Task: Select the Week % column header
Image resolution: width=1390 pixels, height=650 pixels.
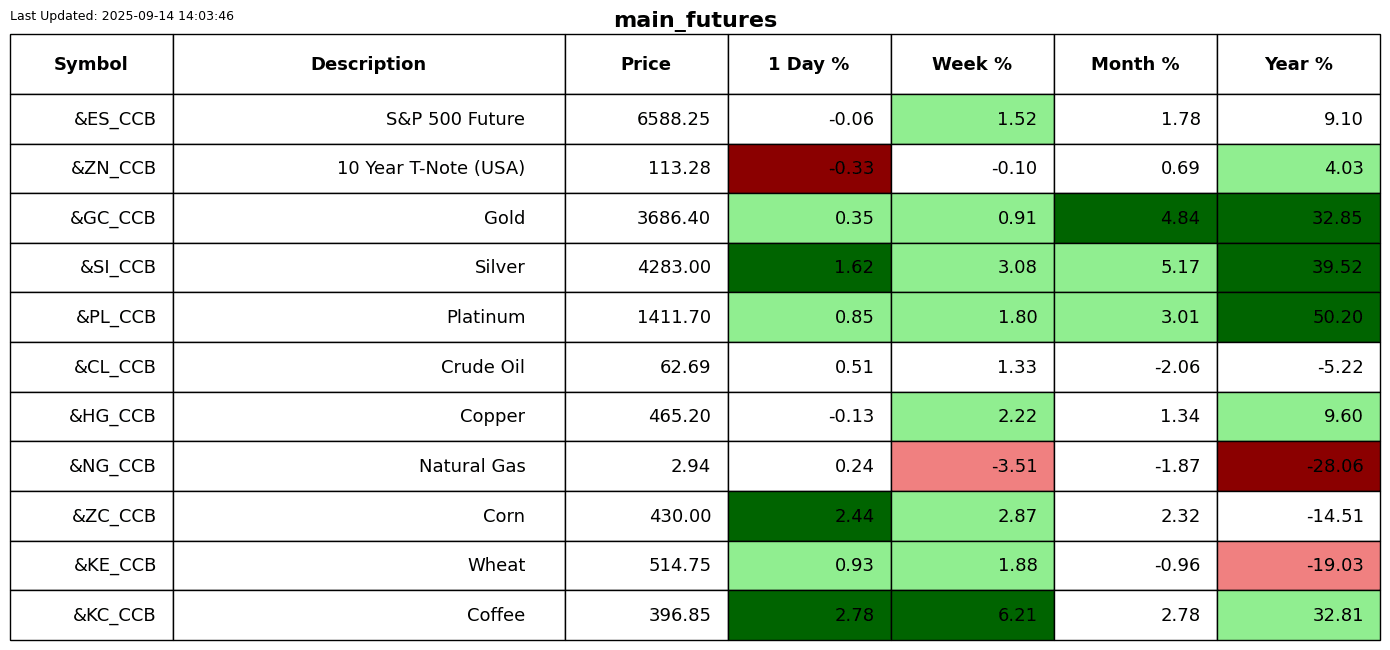Action: (x=972, y=64)
